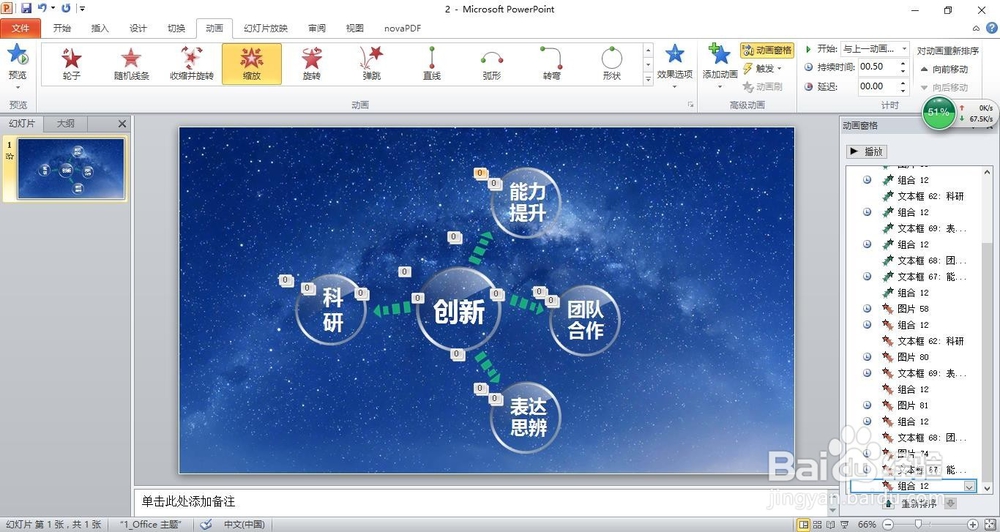Open the 插入 ribbon tab
The width and height of the screenshot is (1000, 532).
click(x=100, y=28)
